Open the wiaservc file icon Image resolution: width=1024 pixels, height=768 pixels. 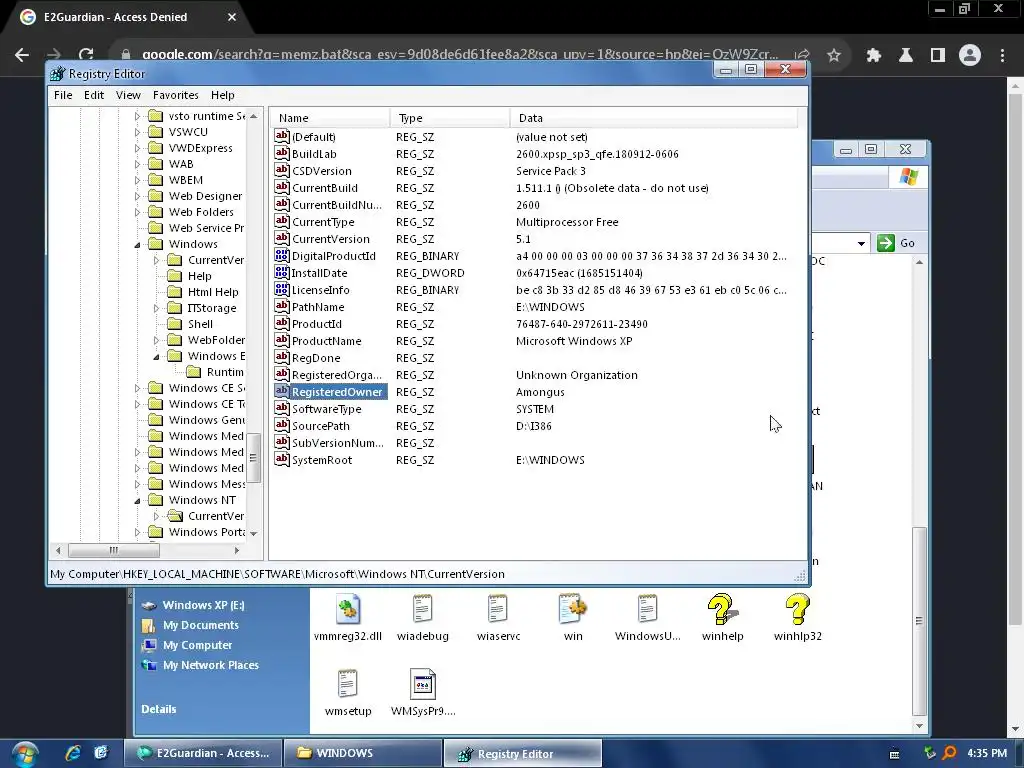[498, 609]
